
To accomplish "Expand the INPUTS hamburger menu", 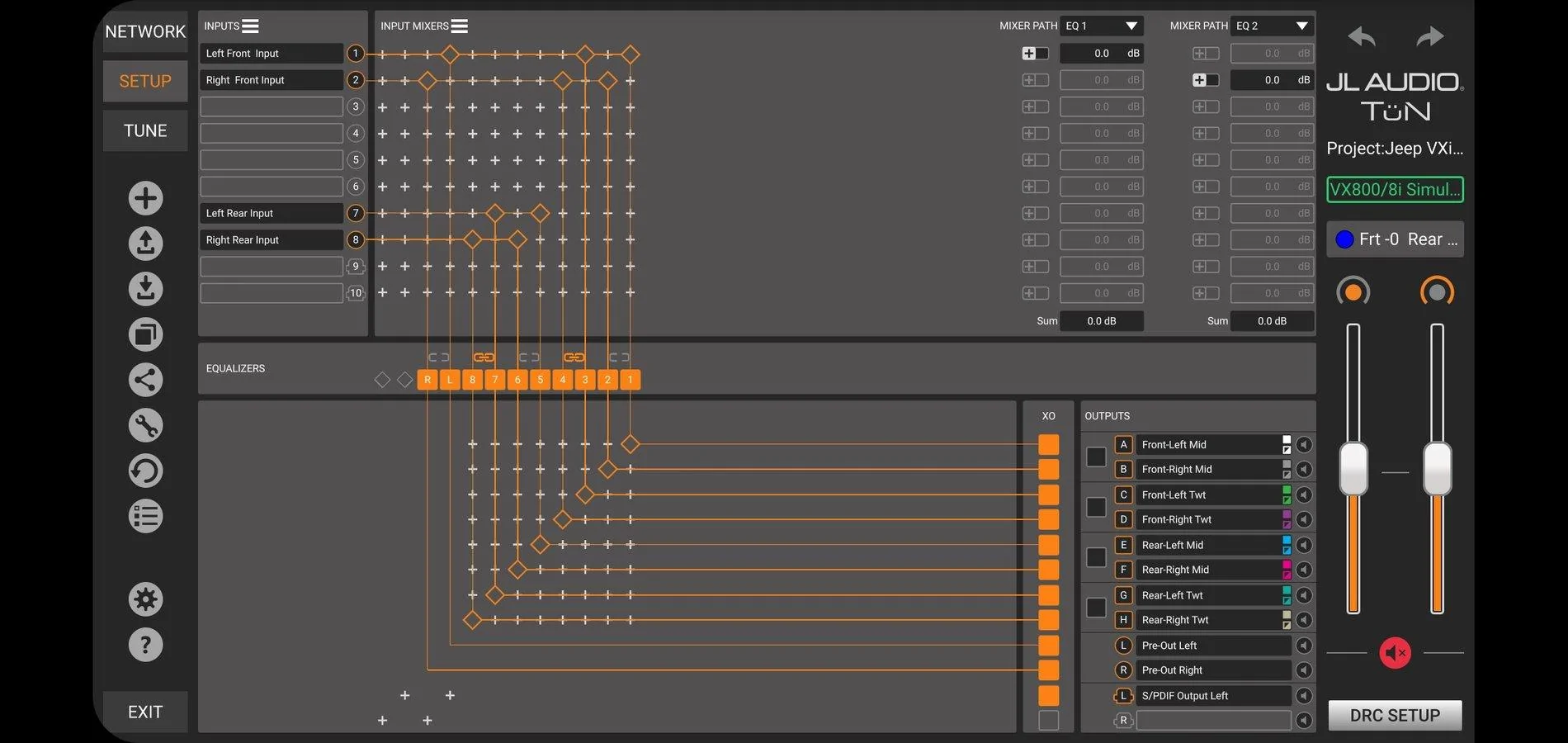I will tap(251, 26).
